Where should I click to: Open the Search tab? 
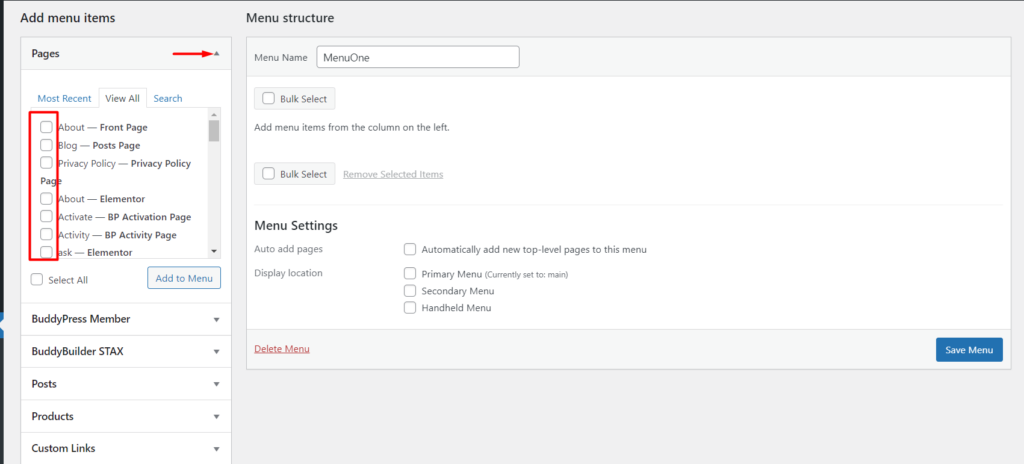(x=168, y=99)
